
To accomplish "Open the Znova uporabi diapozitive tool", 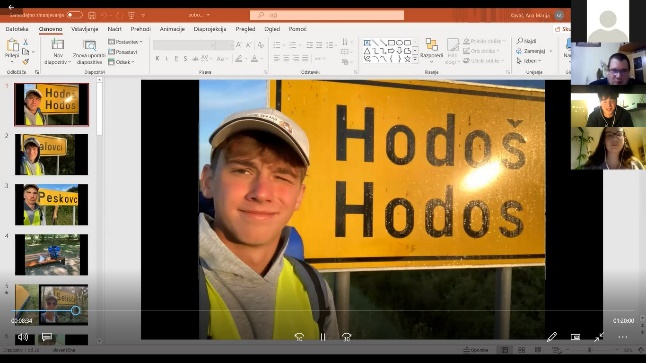I will (x=89, y=52).
